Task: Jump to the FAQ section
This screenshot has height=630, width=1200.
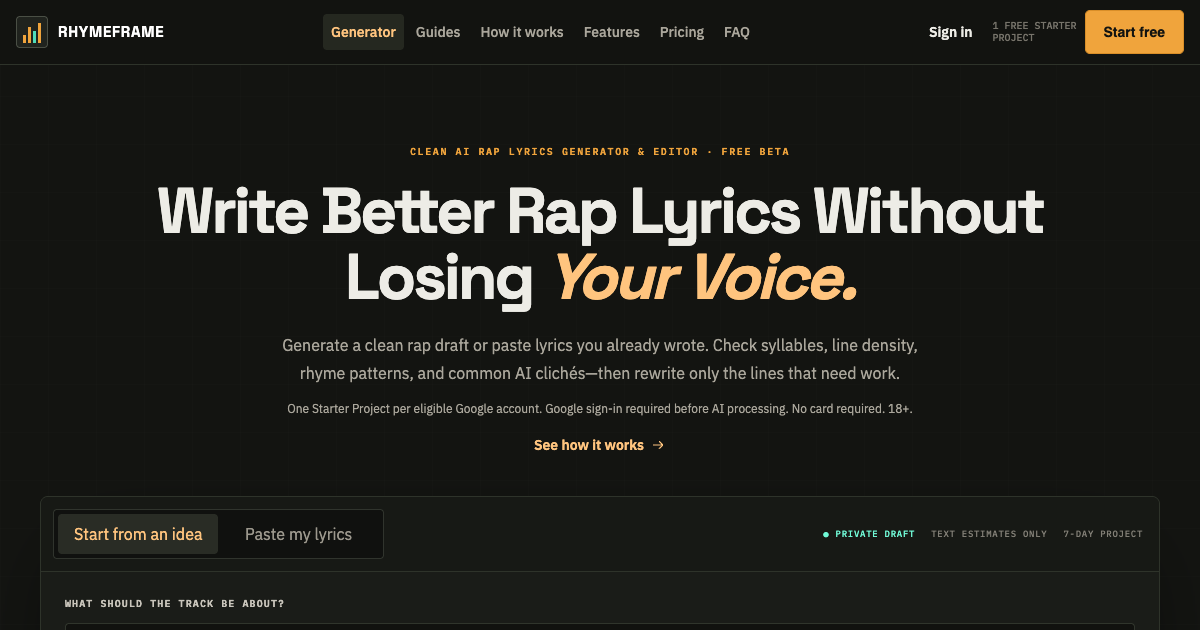Action: (737, 32)
